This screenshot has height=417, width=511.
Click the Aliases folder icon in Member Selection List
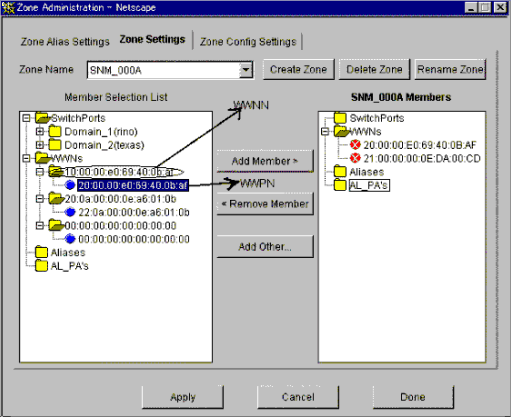point(41,252)
